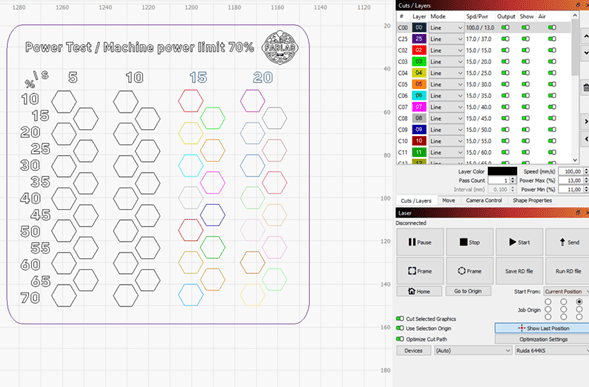Click Run RD file
This screenshot has width=589, height=387.
(568, 271)
